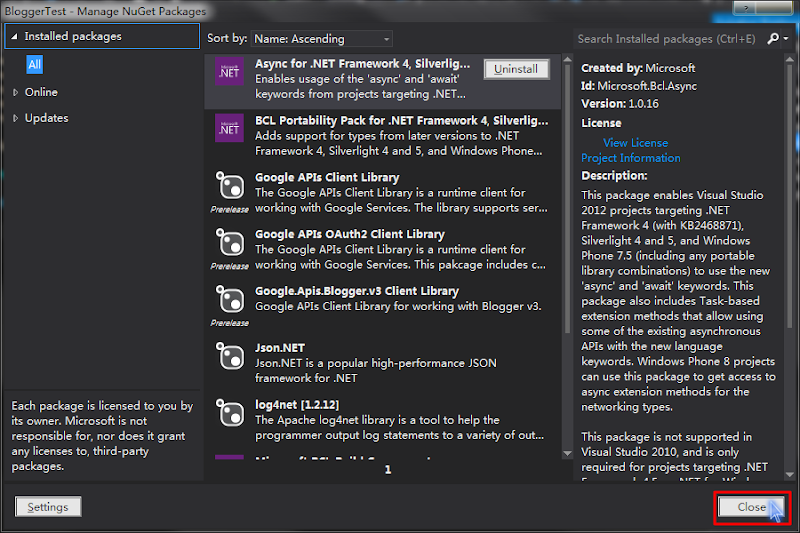Viewport: 800px width, 533px height.
Task: Click the Version: 1.0.16 text
Action: [620, 104]
